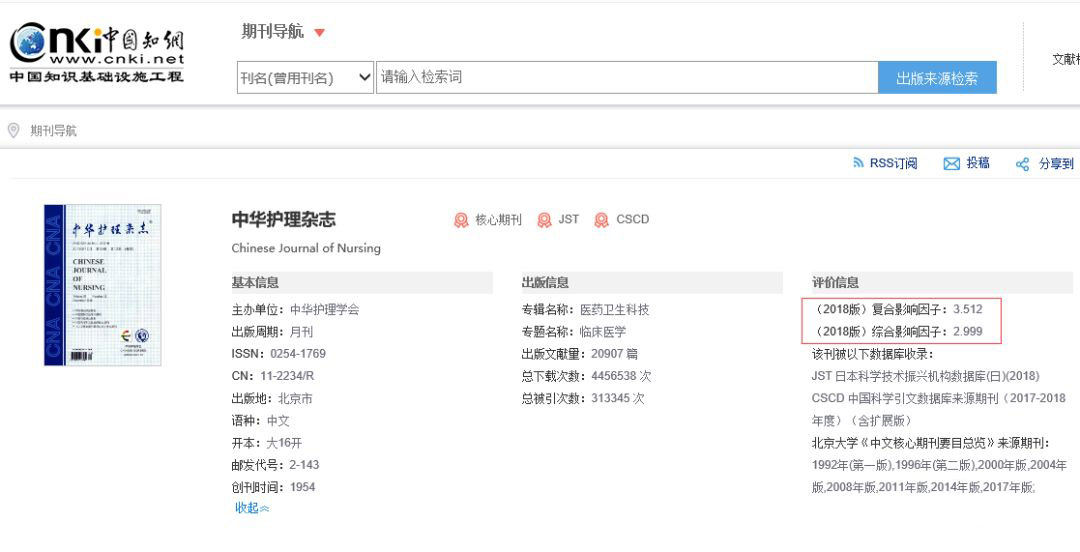1080x552 pixels.
Task: Click the CN value 11-2234/R
Action: pos(287,376)
